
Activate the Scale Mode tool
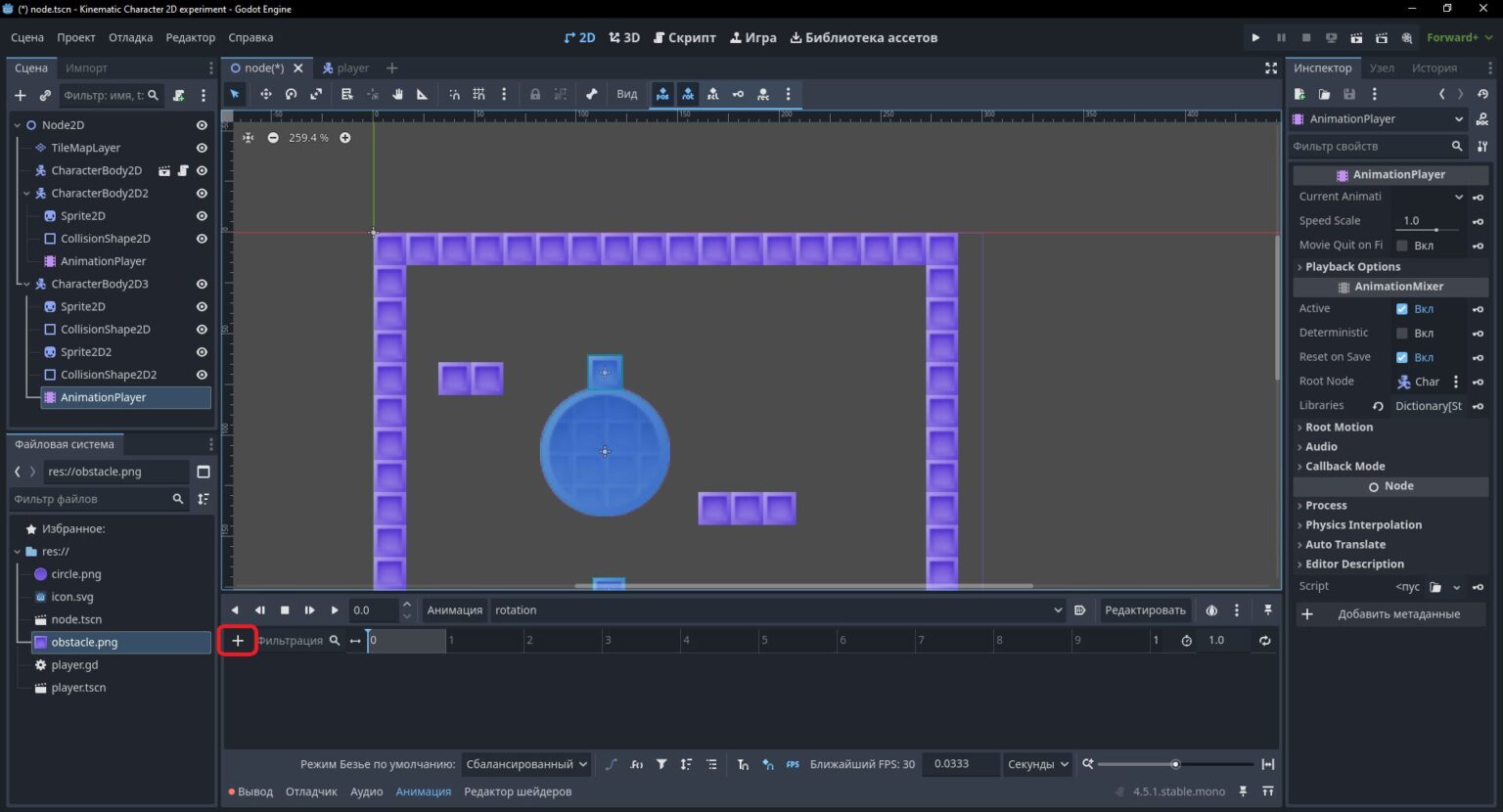click(x=316, y=94)
